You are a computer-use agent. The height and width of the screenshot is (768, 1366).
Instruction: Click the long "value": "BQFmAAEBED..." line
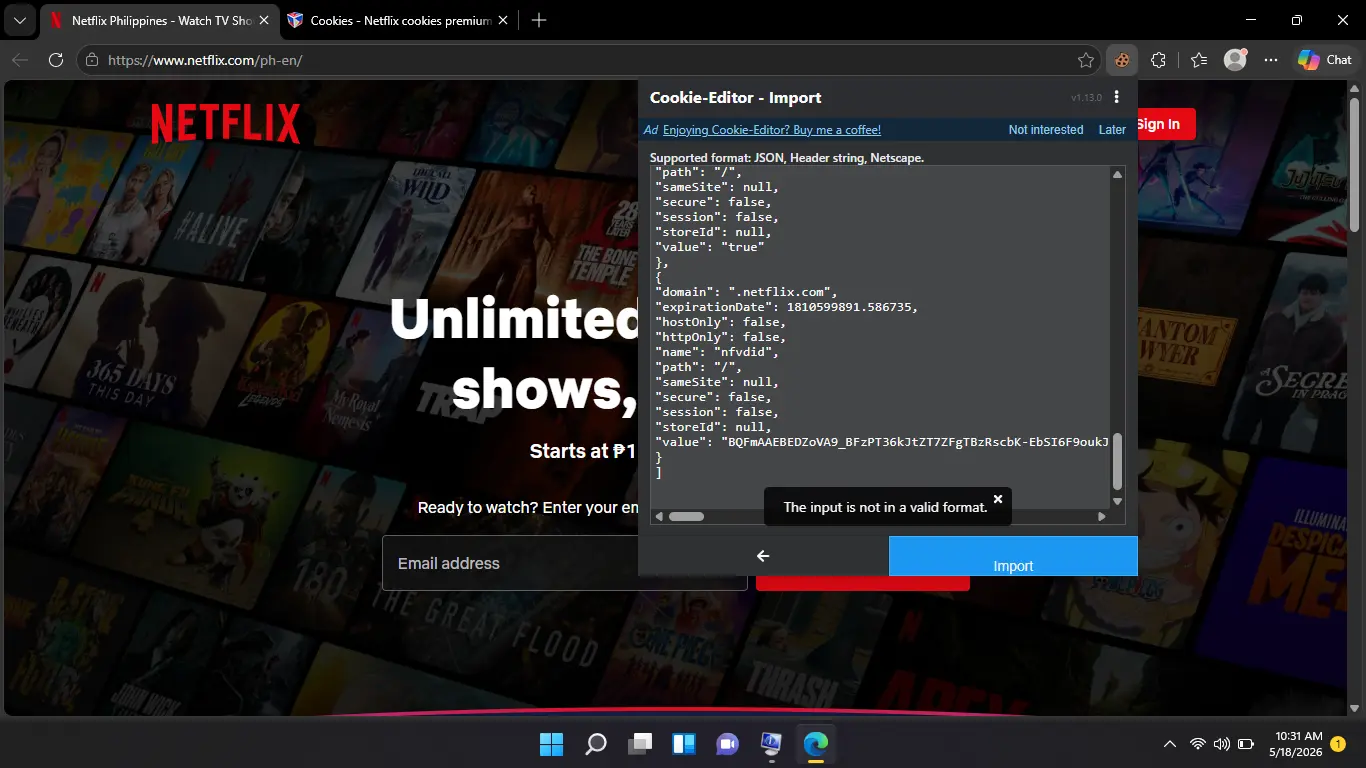pyautogui.click(x=882, y=442)
